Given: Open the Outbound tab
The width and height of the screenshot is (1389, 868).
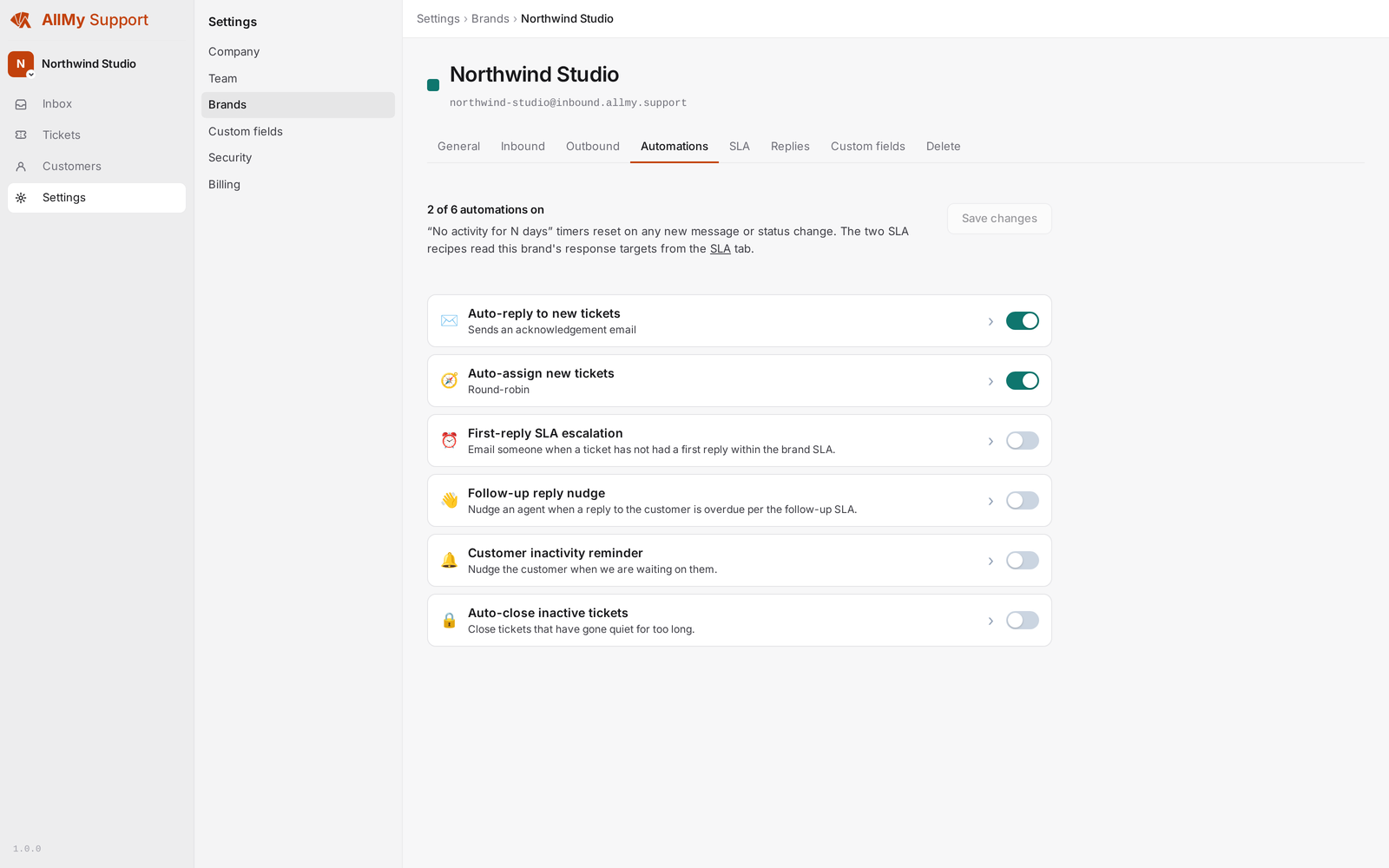Looking at the screenshot, I should (593, 147).
